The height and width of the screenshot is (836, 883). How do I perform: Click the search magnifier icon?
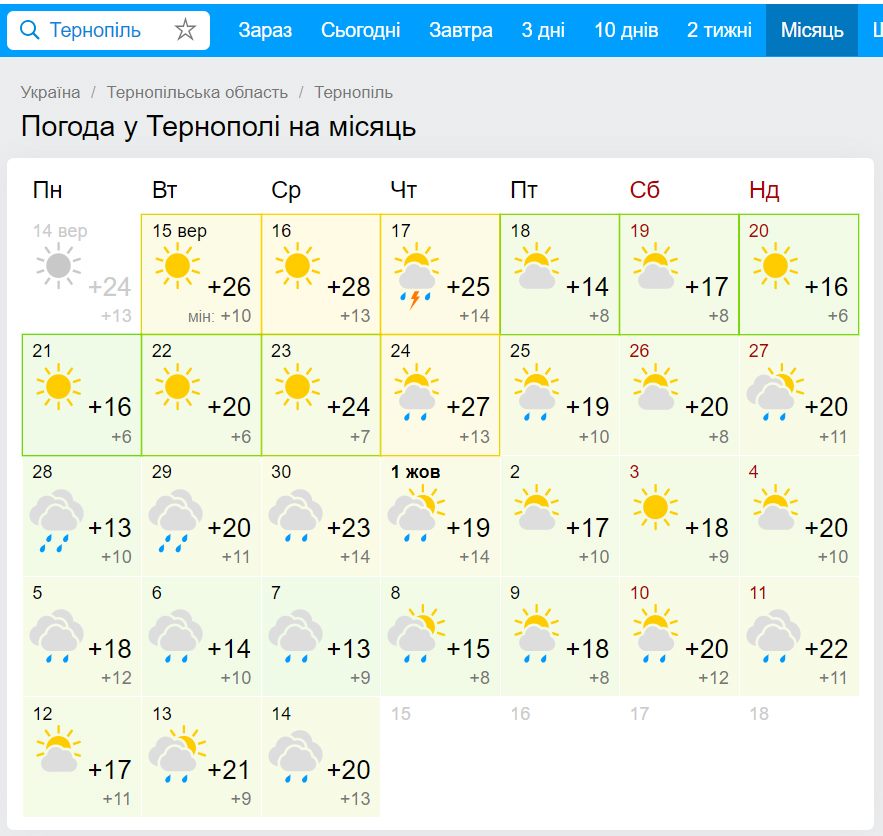[x=29, y=30]
